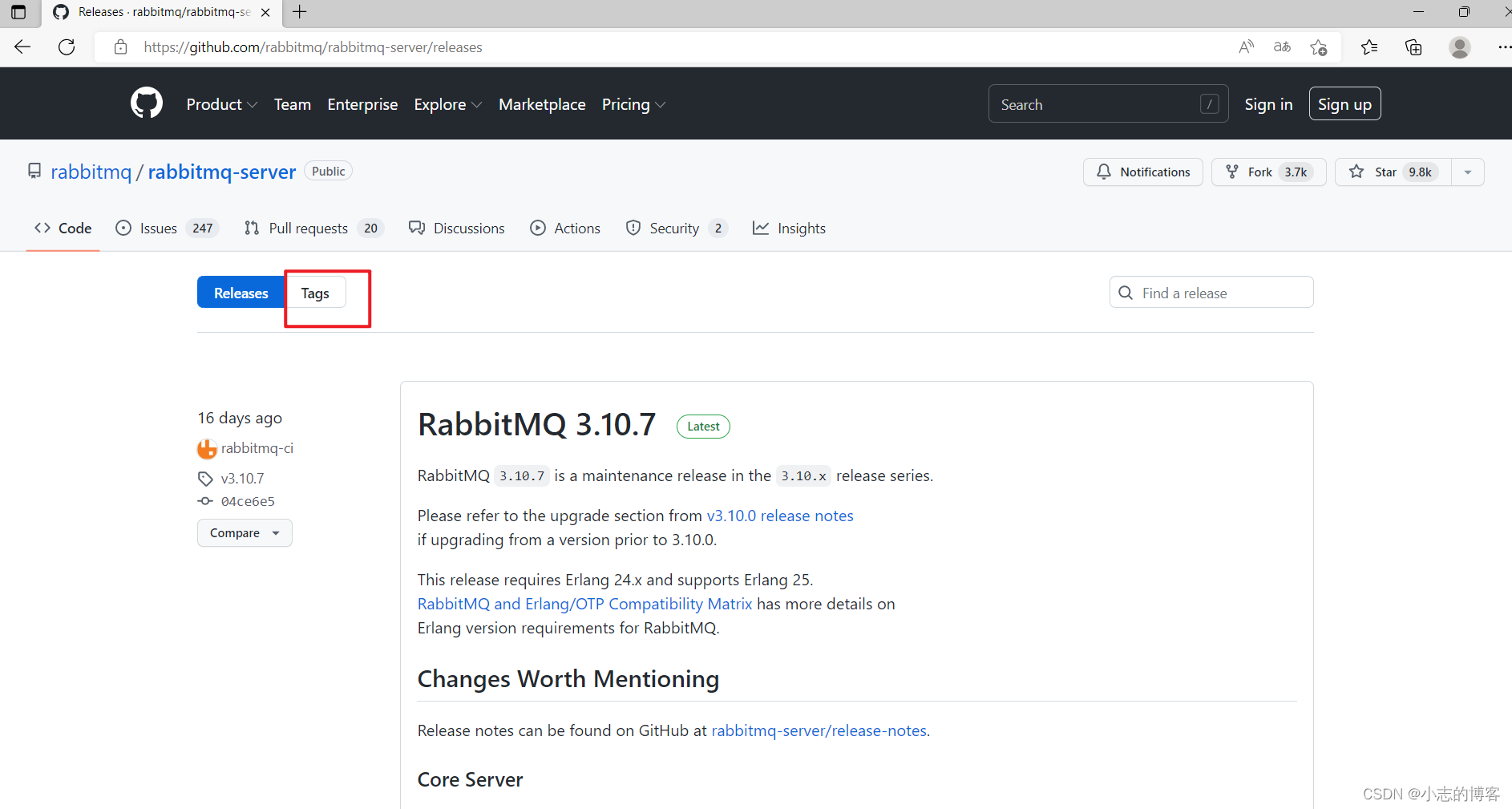Expand the Pricing menu
Image resolution: width=1512 pixels, height=809 pixels.
(x=633, y=104)
